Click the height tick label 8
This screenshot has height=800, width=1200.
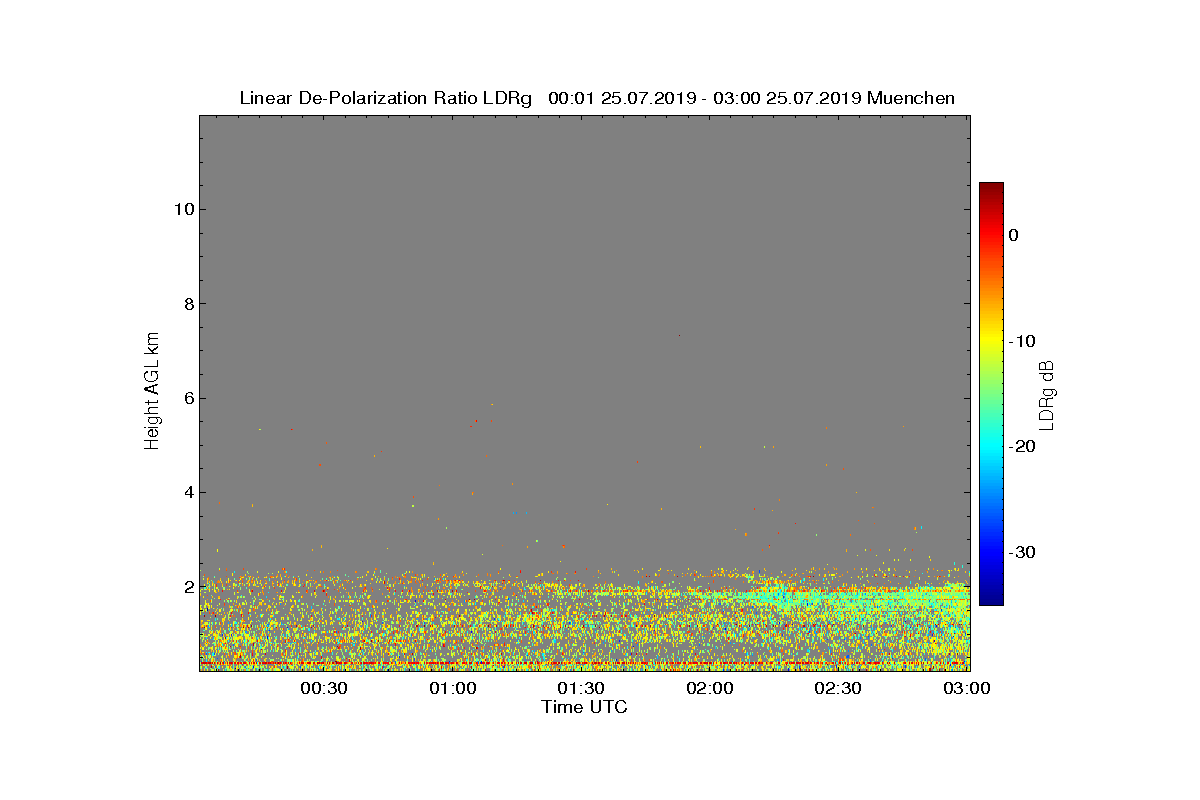pyautogui.click(x=187, y=304)
